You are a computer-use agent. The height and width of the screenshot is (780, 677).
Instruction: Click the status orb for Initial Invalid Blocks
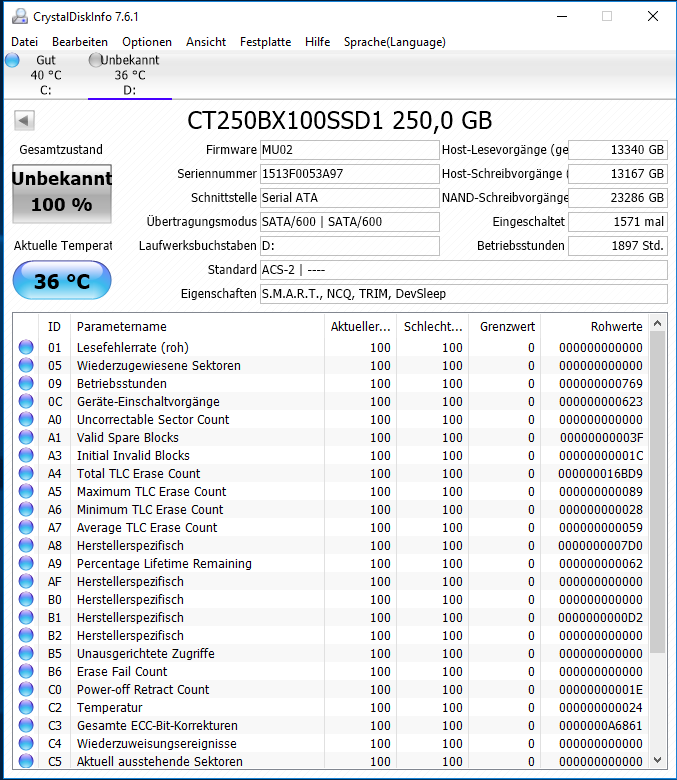click(x=26, y=455)
